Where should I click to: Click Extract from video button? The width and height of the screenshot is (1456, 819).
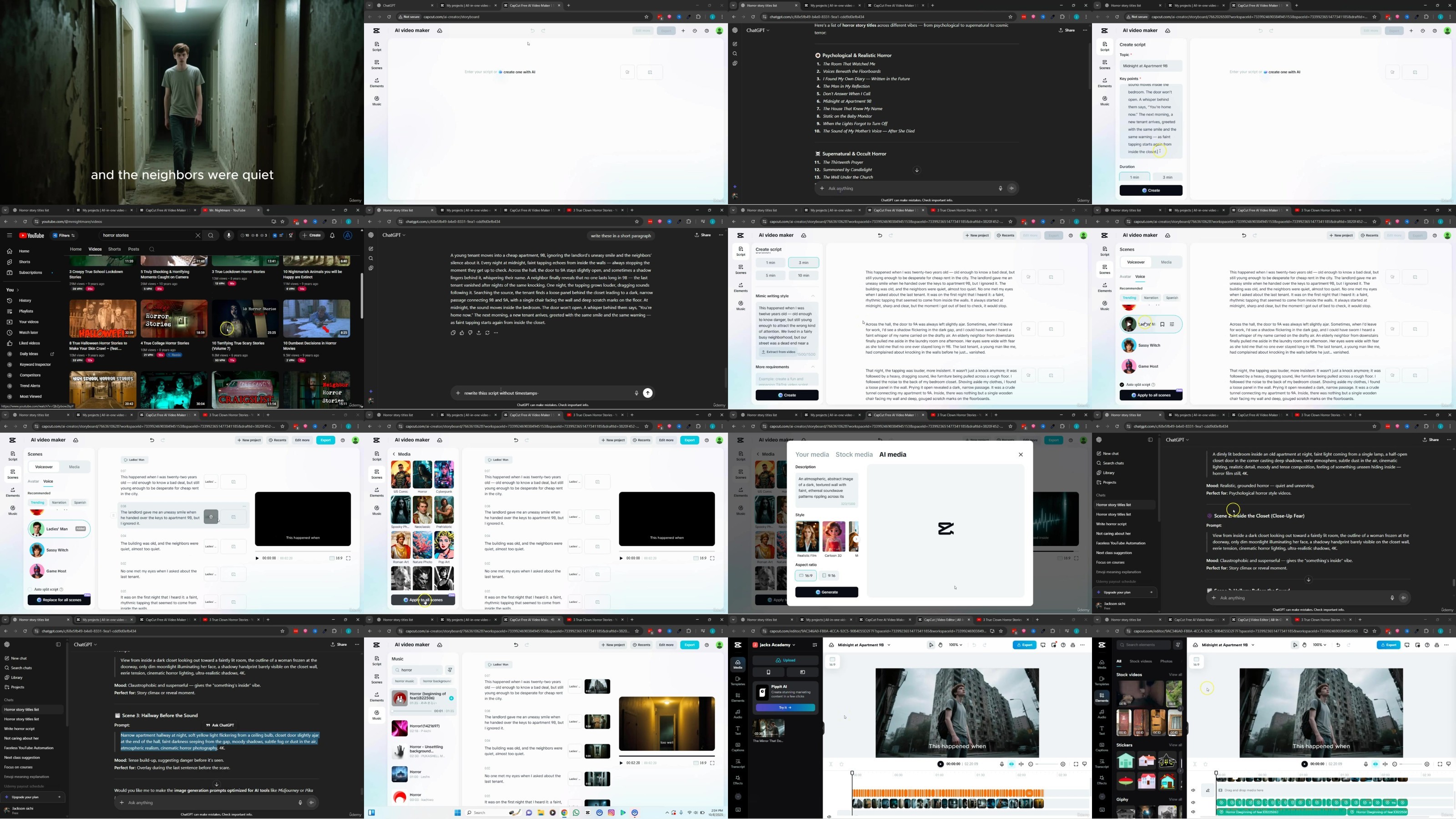coord(779,352)
